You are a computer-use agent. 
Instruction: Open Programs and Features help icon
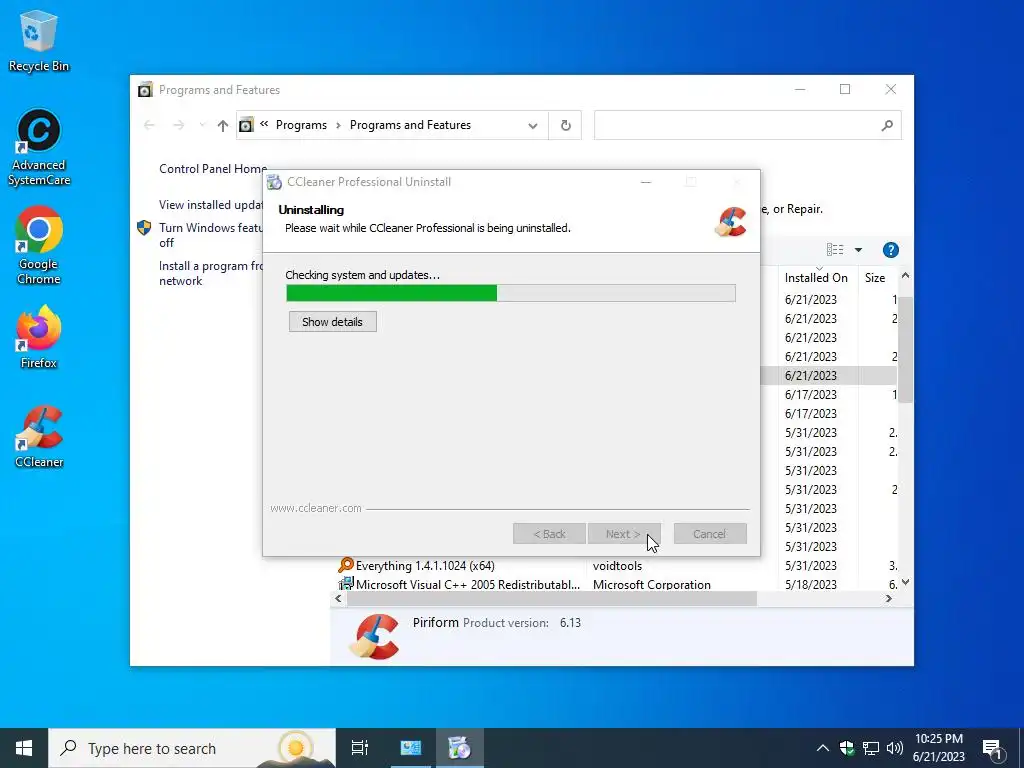[891, 249]
